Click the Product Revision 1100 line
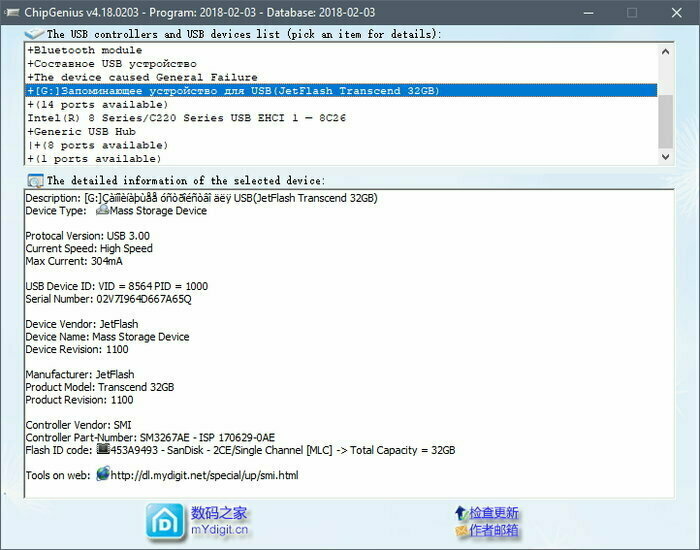This screenshot has height=550, width=700. [79, 400]
